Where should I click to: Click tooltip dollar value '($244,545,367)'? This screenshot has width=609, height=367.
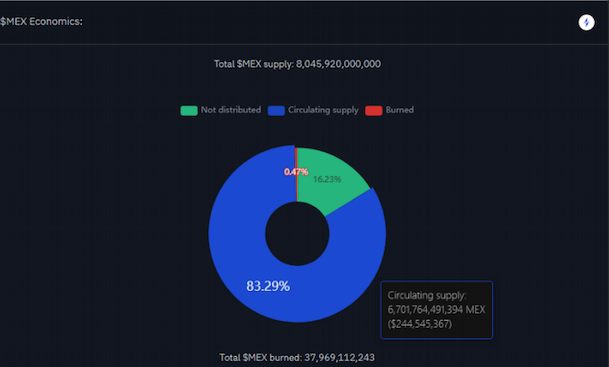(420, 324)
